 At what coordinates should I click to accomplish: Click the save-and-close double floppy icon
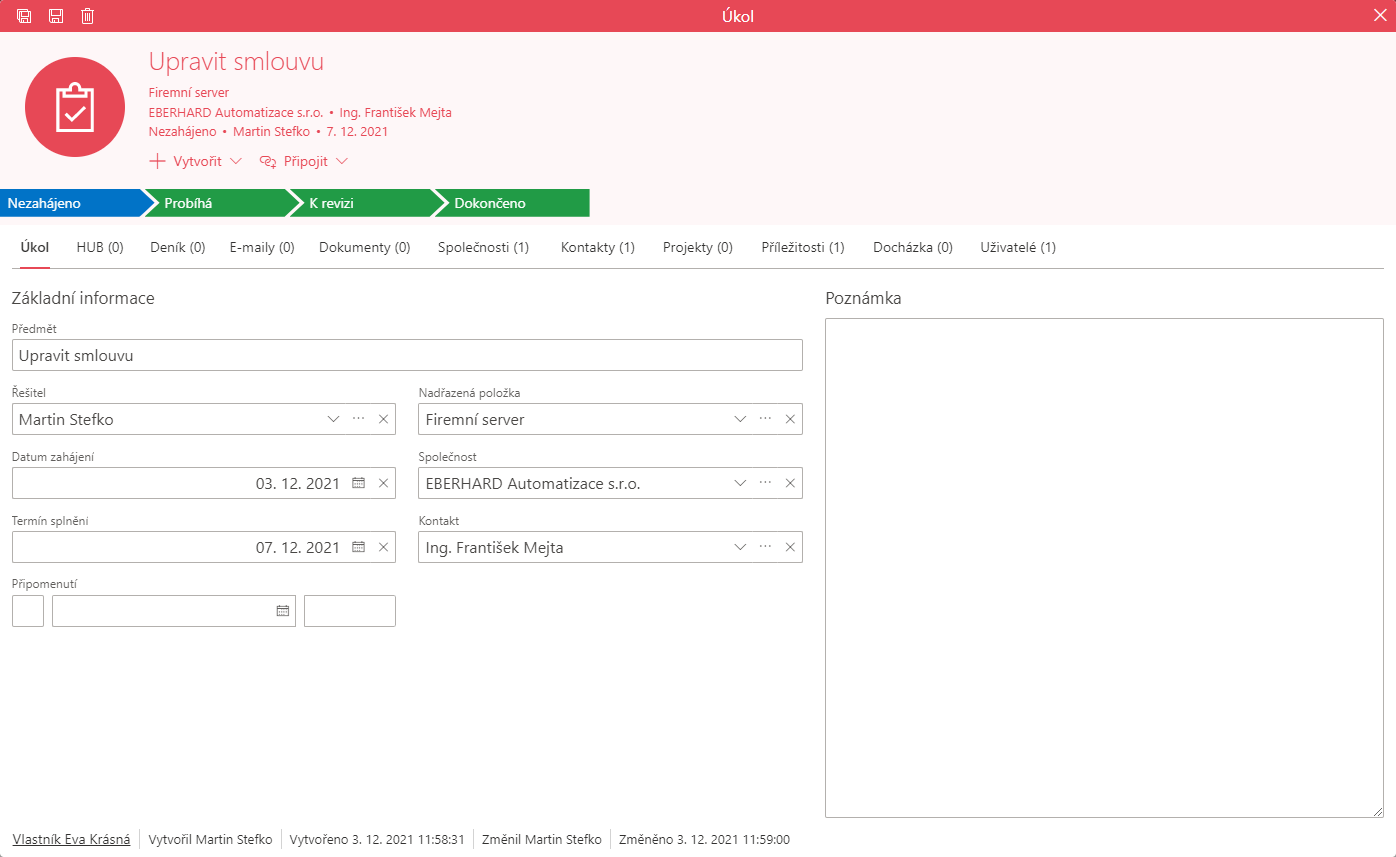pyautogui.click(x=24, y=16)
